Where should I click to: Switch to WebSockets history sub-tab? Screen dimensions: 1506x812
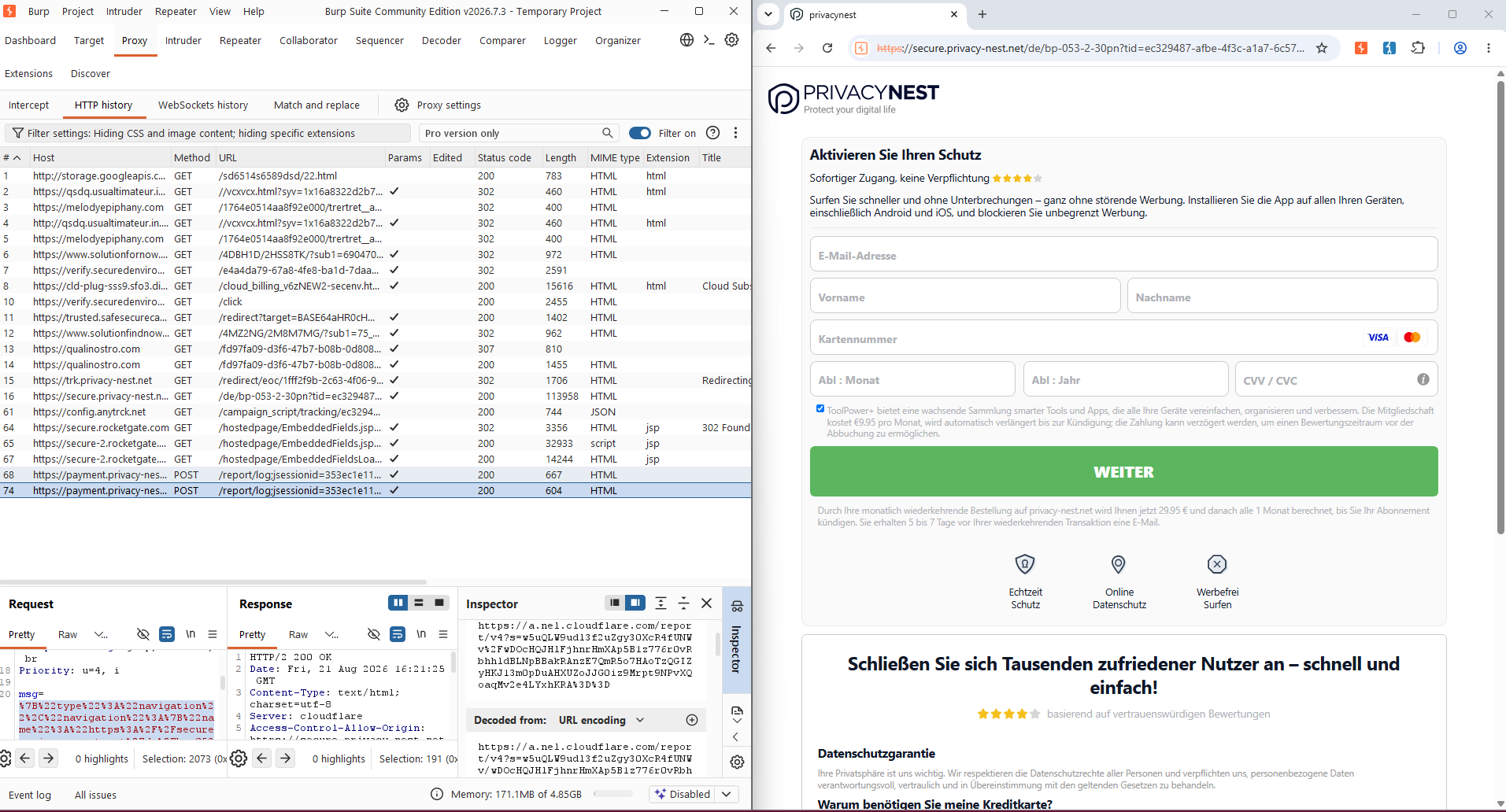tap(202, 105)
